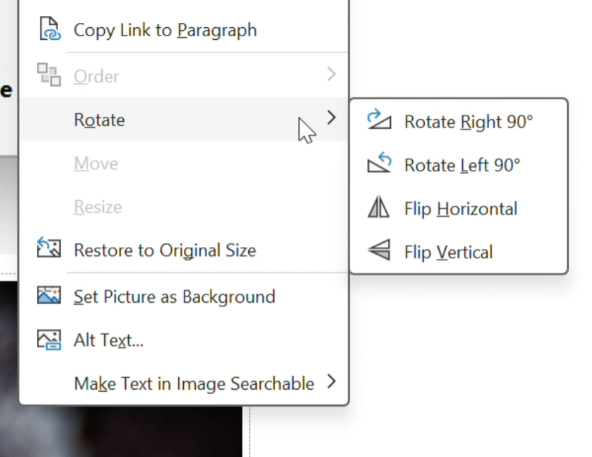This screenshot has height=457, width=592.
Task: Select Rotate Left 90° option
Action: tap(459, 165)
